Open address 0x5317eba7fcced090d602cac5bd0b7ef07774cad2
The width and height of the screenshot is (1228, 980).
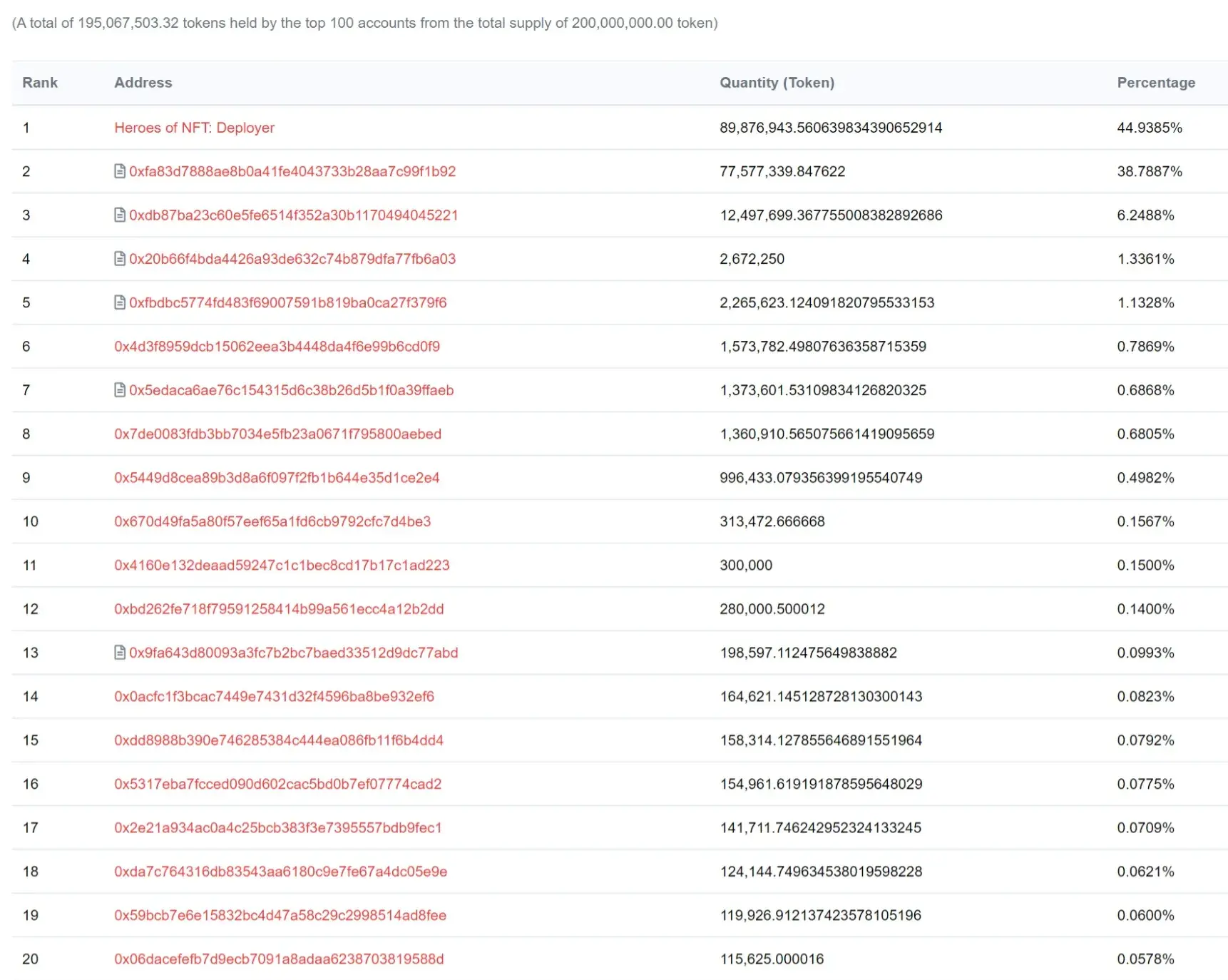(x=278, y=784)
